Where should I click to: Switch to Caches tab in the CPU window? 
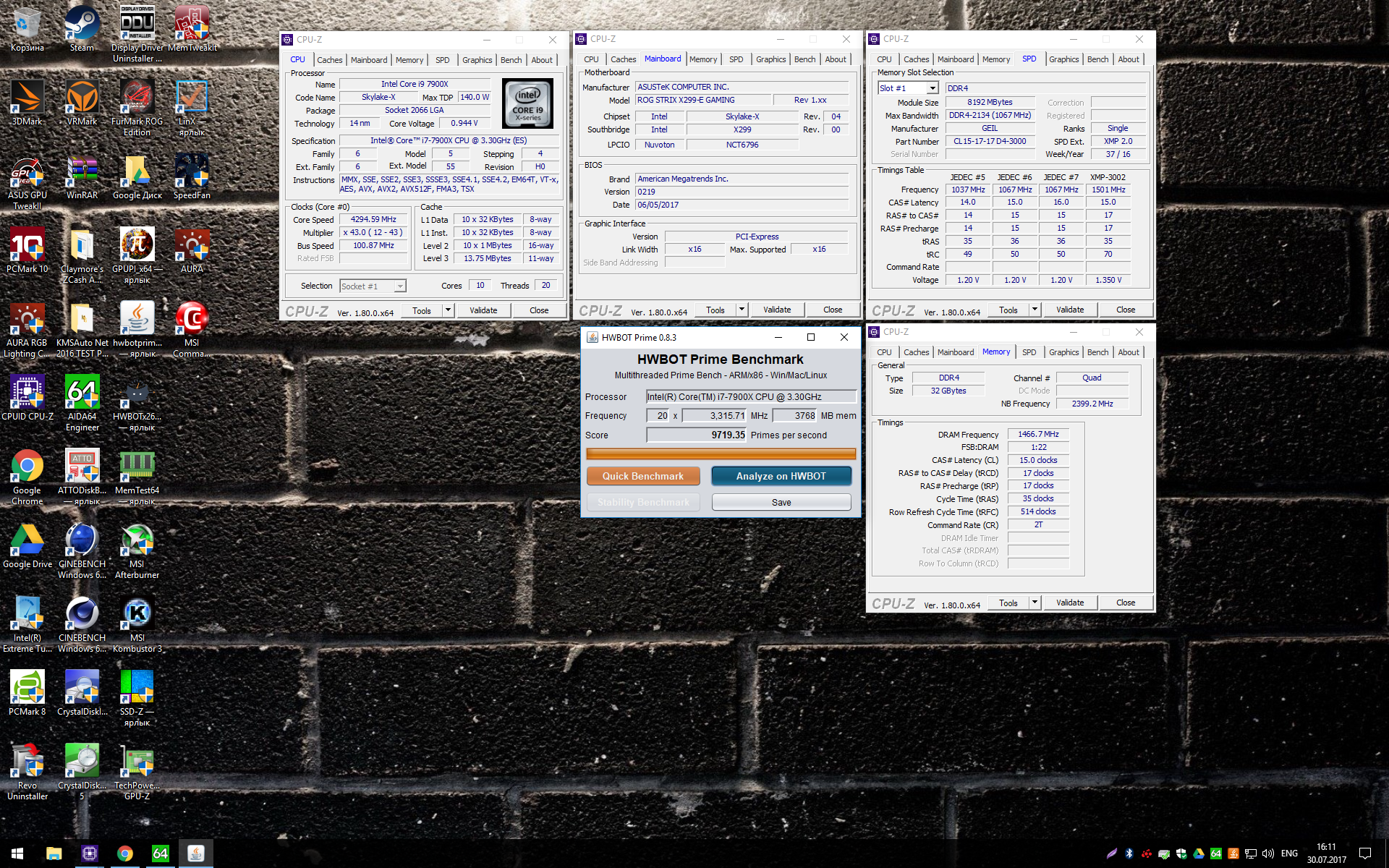329,60
